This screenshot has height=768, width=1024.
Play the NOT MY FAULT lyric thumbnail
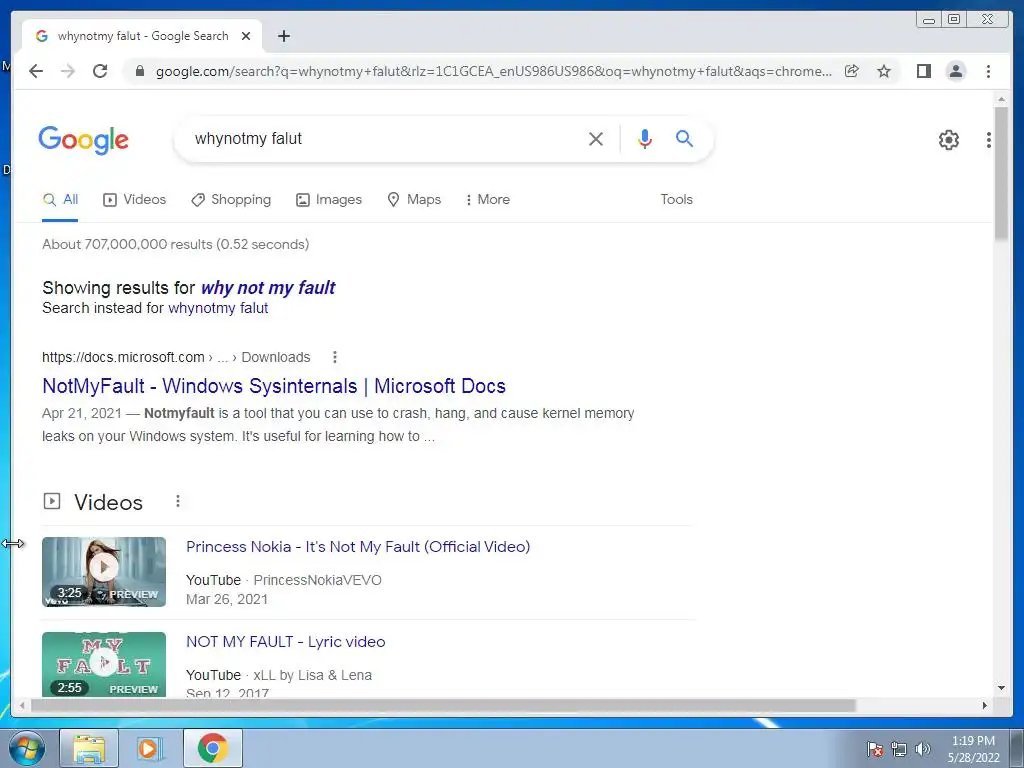(104, 664)
